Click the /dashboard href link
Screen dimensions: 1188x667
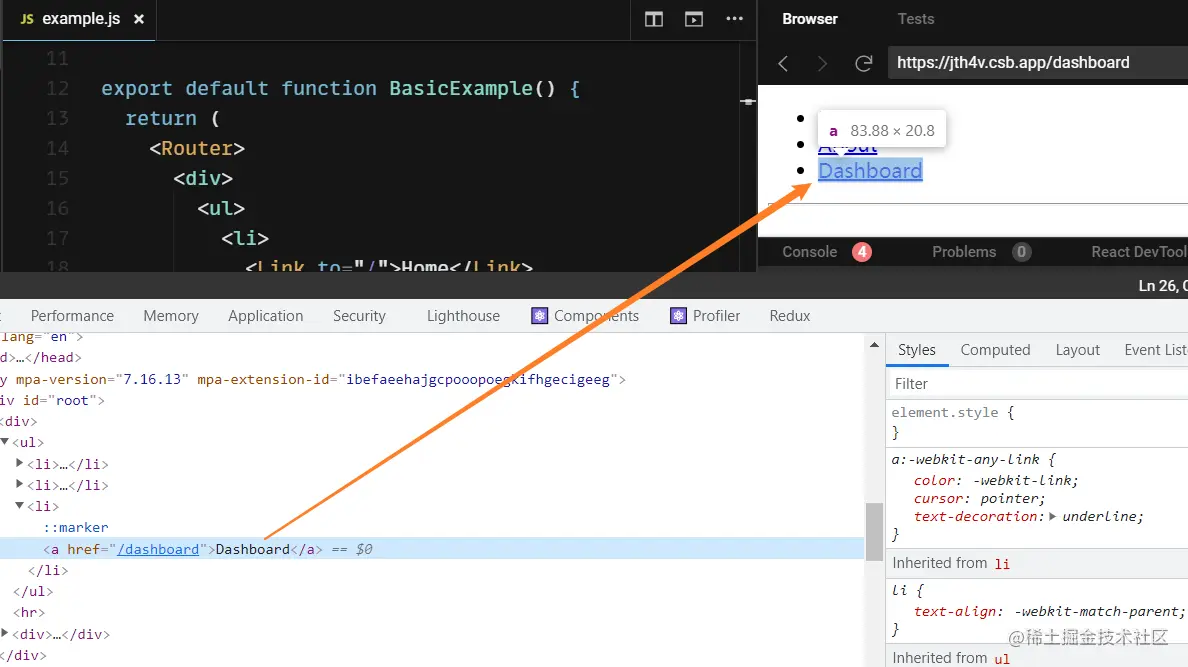(158, 550)
